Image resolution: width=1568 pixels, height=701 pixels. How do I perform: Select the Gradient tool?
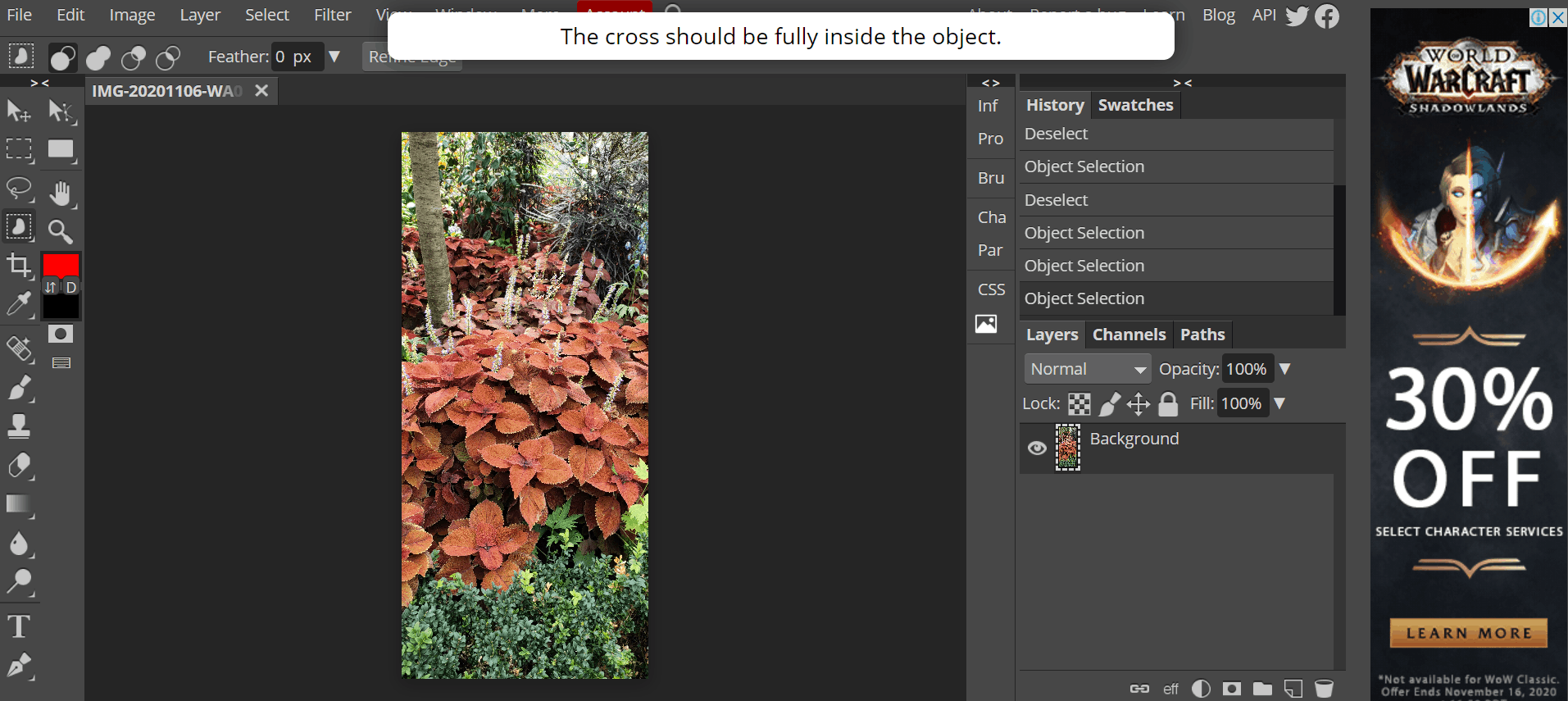19,504
